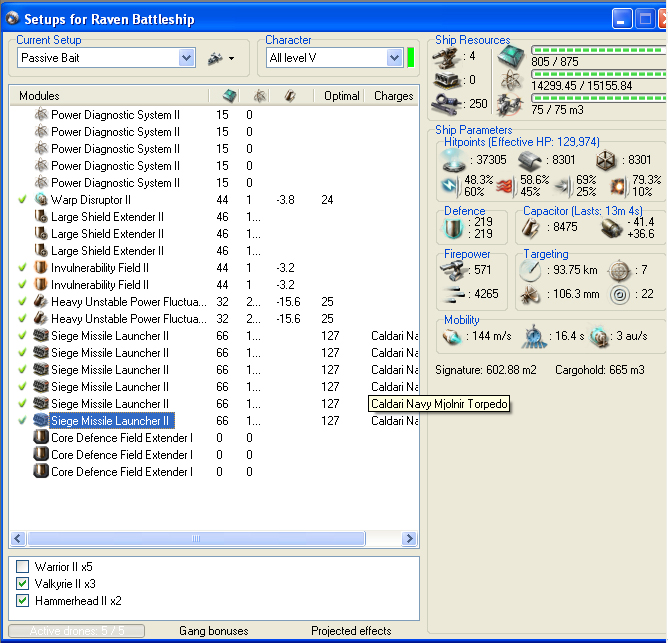668x643 pixels.
Task: Click the shield hitpoints icon showing 37305
Action: [x=454, y=160]
